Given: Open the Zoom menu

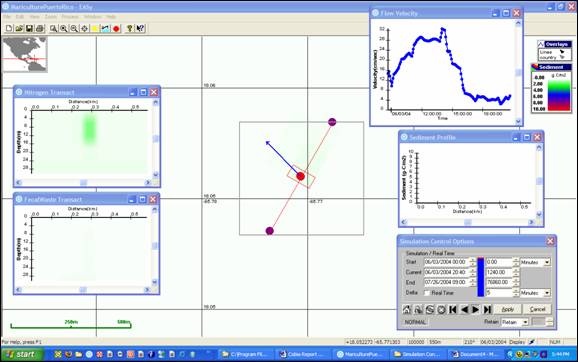Looking at the screenshot, I should coord(51,17).
